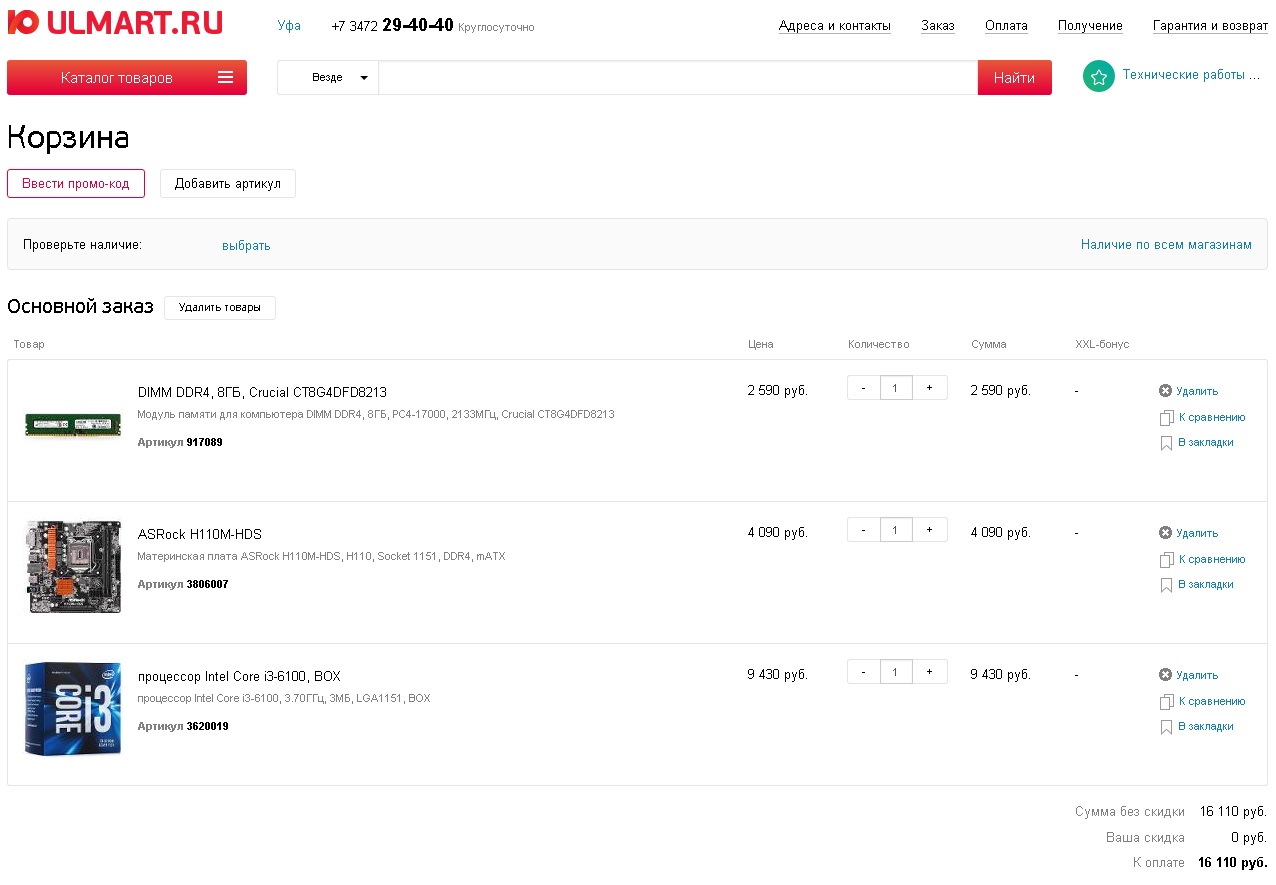
Task: Click delete icon for ASRock H110M-HDS row
Action: click(1165, 533)
